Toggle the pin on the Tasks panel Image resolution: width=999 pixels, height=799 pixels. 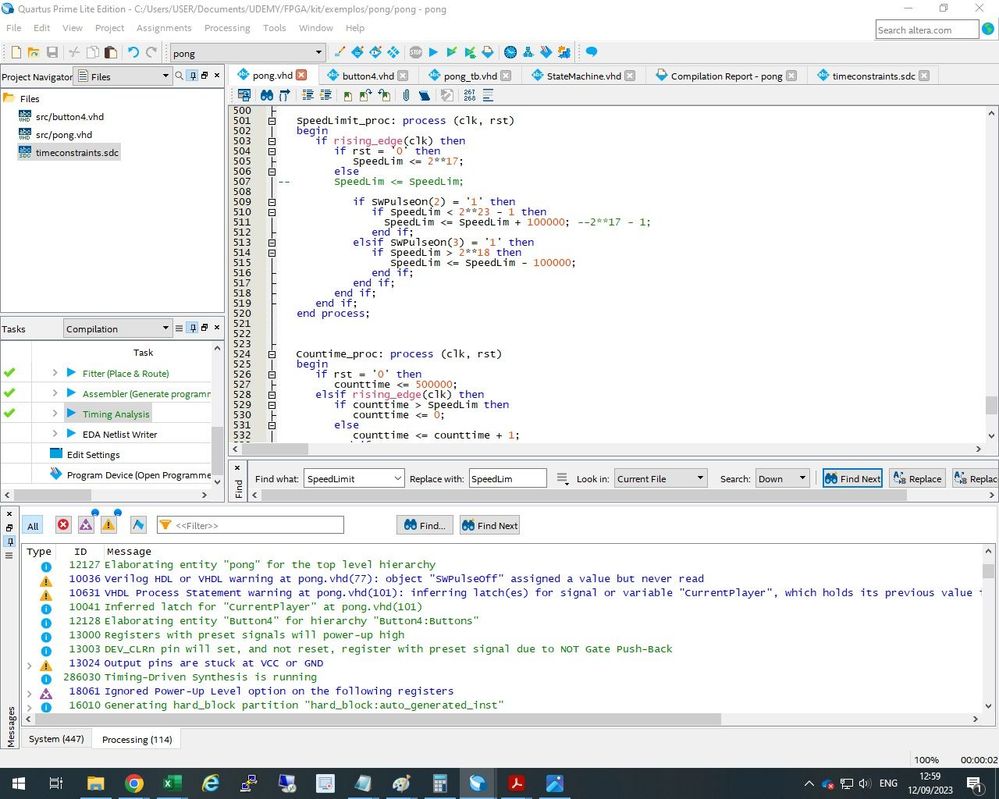click(193, 328)
